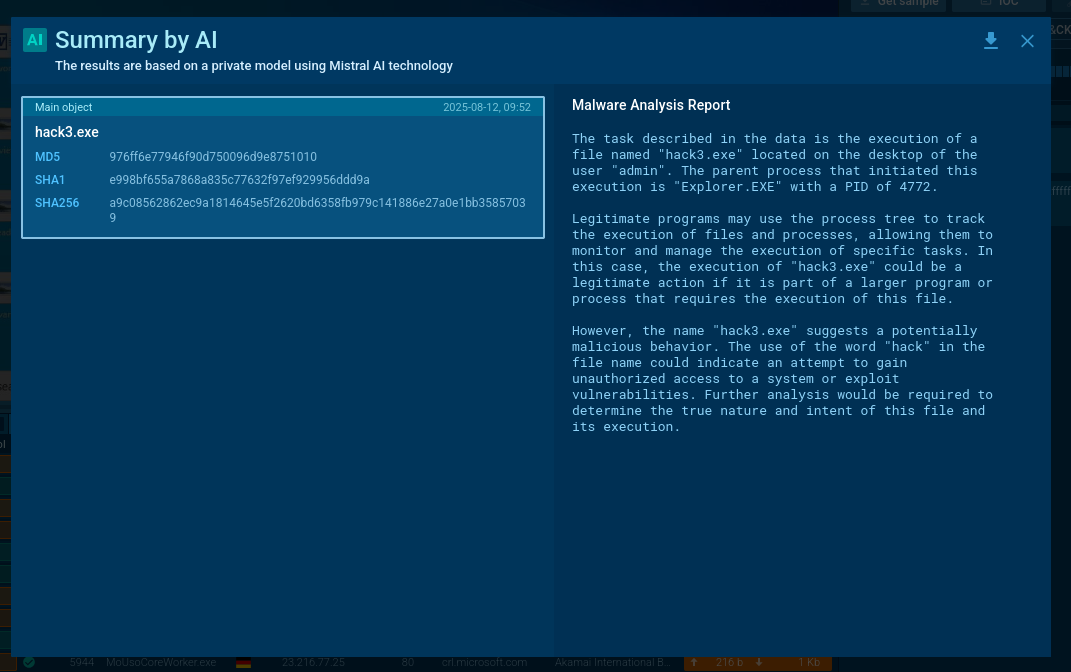The height and width of the screenshot is (672, 1071).
Task: Click the paragraph mentioning Explorer.EXE PID 4772
Action: 775,163
